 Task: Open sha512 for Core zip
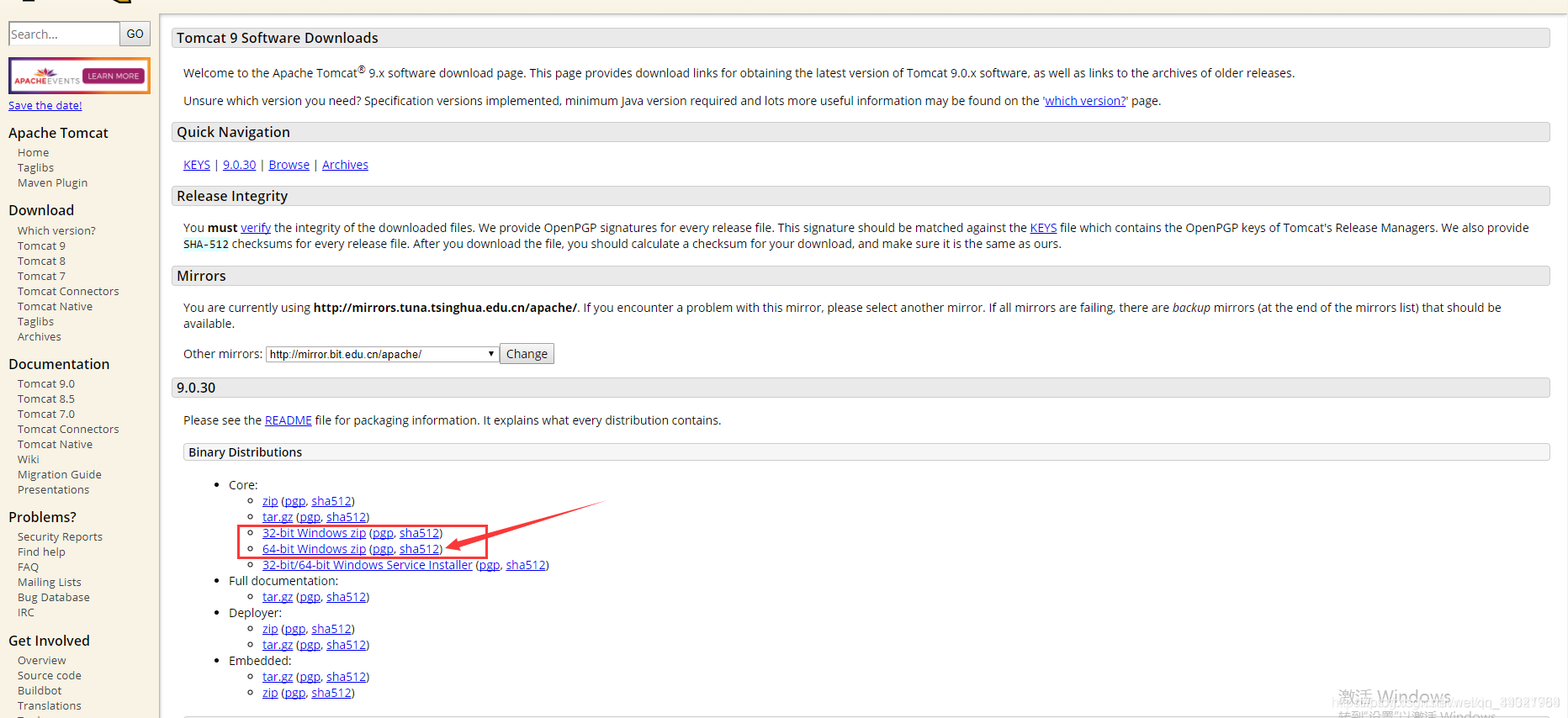point(331,501)
